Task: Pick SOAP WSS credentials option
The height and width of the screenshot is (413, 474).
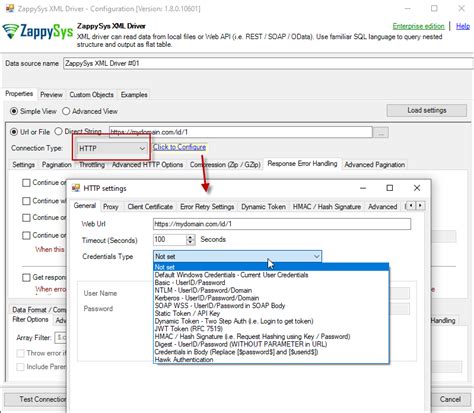Action: [x=271, y=306]
